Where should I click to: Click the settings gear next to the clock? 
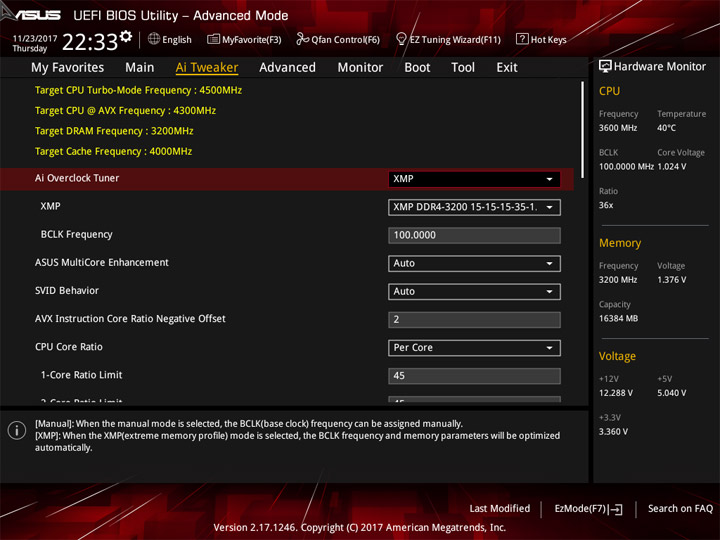point(126,36)
